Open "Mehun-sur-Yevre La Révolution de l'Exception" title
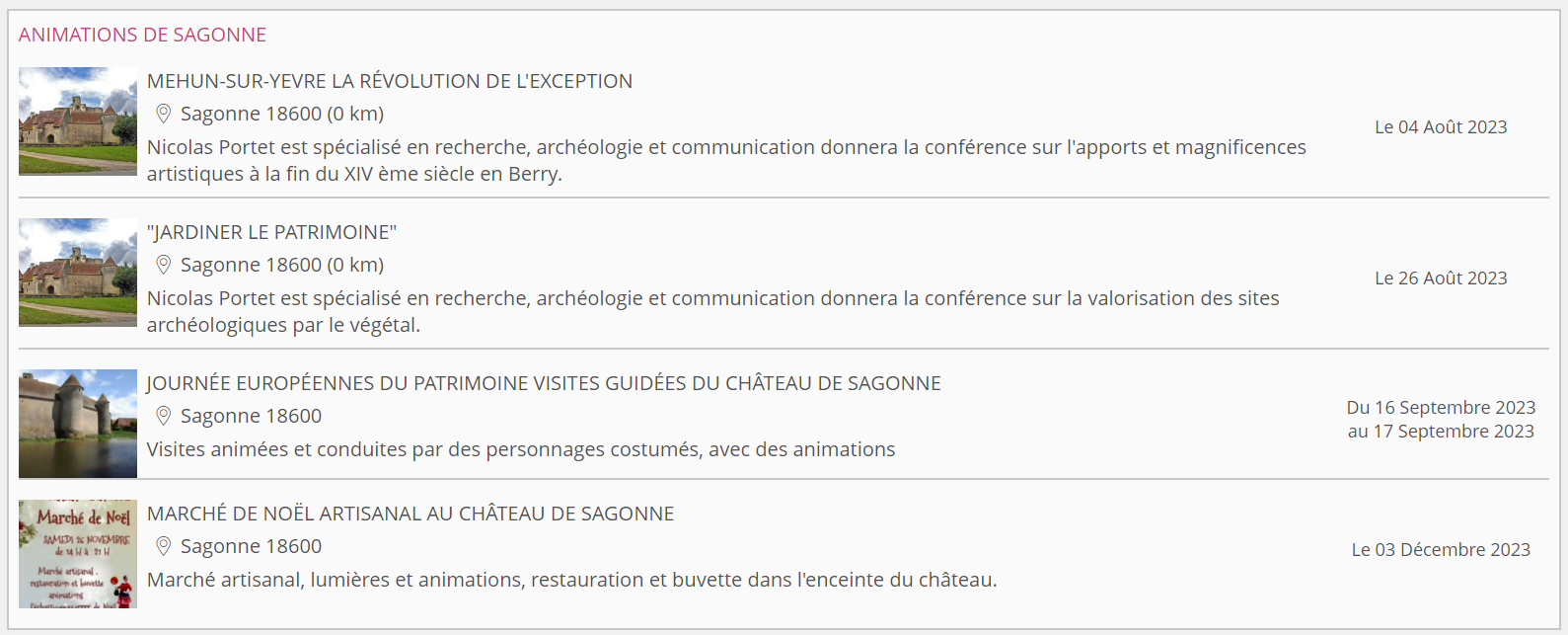Image resolution: width=1568 pixels, height=635 pixels. 390,81
